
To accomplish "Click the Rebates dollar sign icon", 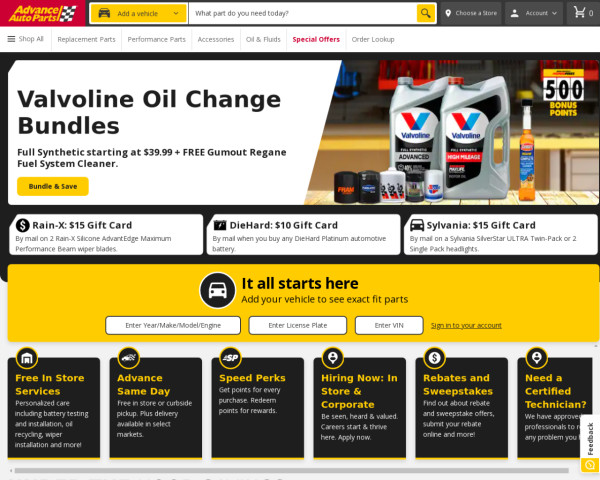I will [x=434, y=358].
